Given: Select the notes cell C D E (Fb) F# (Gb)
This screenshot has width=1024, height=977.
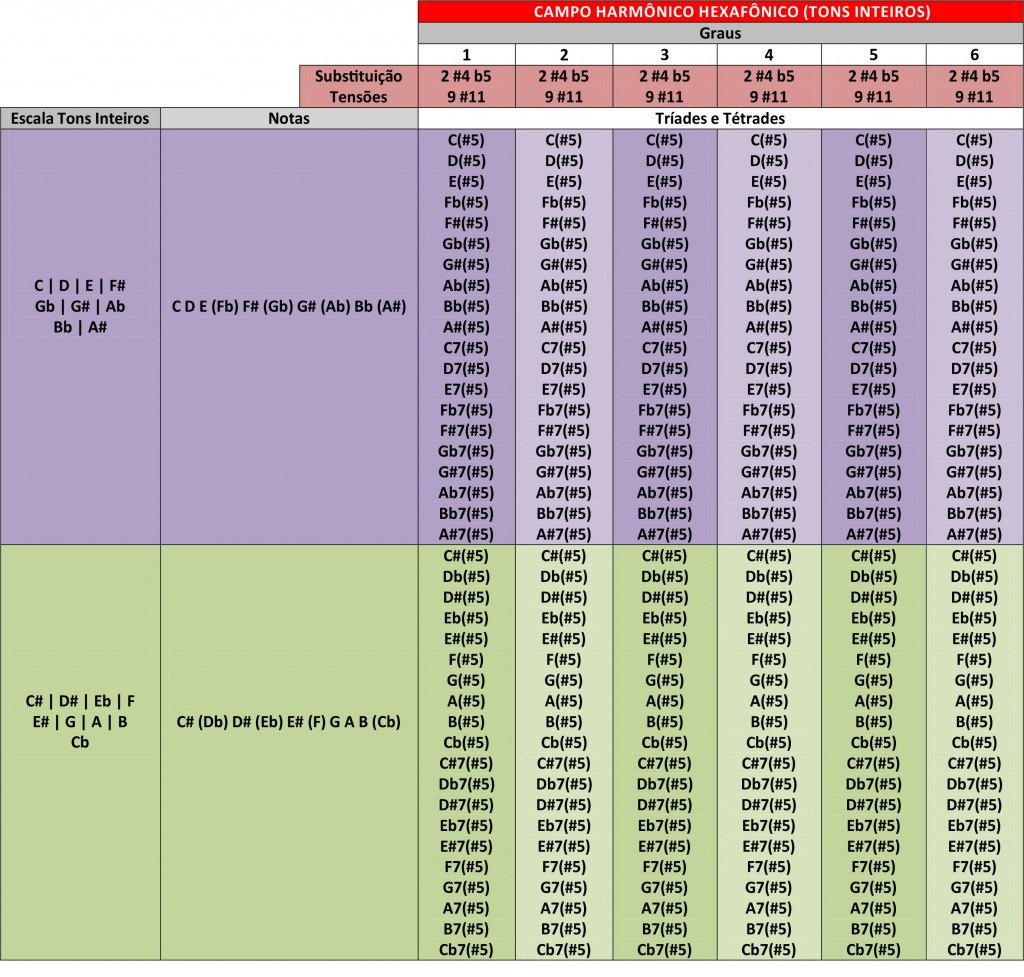Looking at the screenshot, I should pos(289,306).
